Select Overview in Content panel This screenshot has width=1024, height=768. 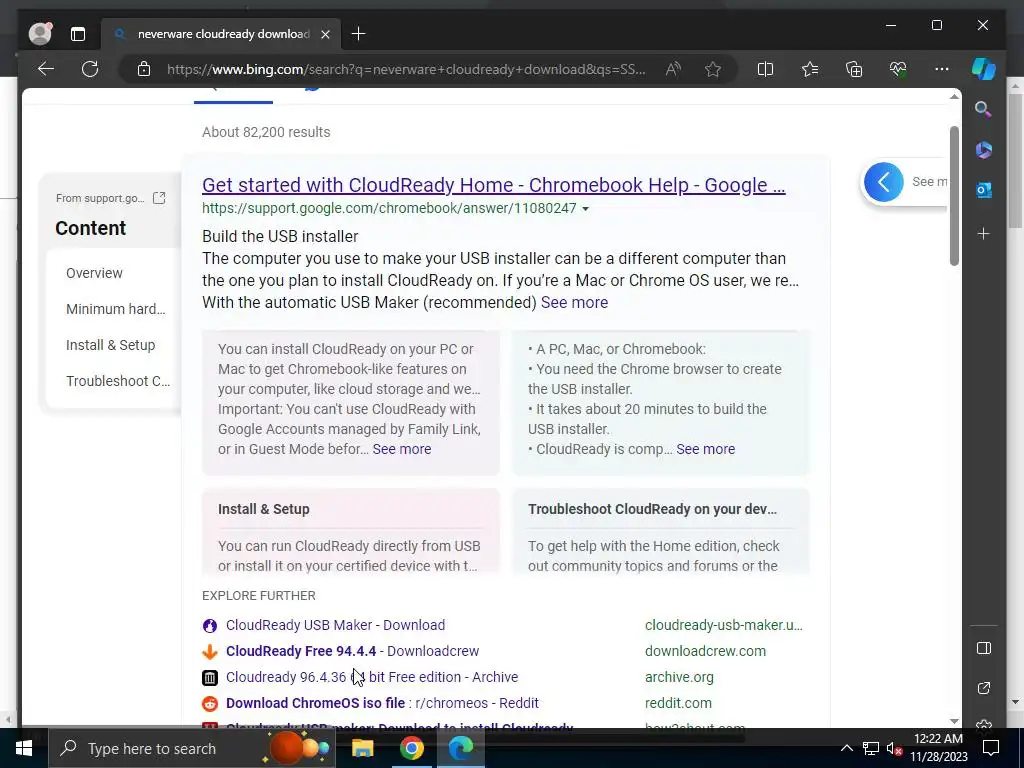[x=94, y=273]
